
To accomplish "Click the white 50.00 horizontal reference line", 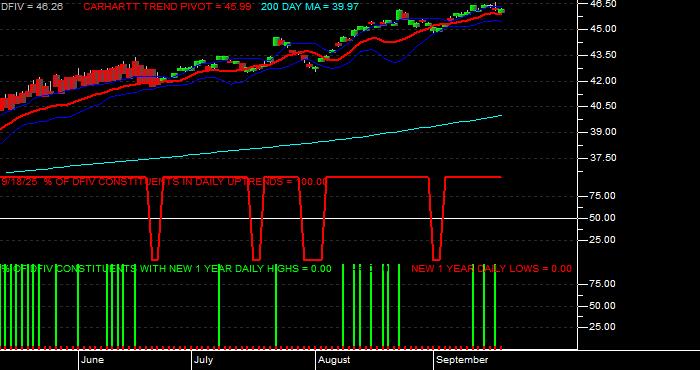I will [x=288, y=218].
